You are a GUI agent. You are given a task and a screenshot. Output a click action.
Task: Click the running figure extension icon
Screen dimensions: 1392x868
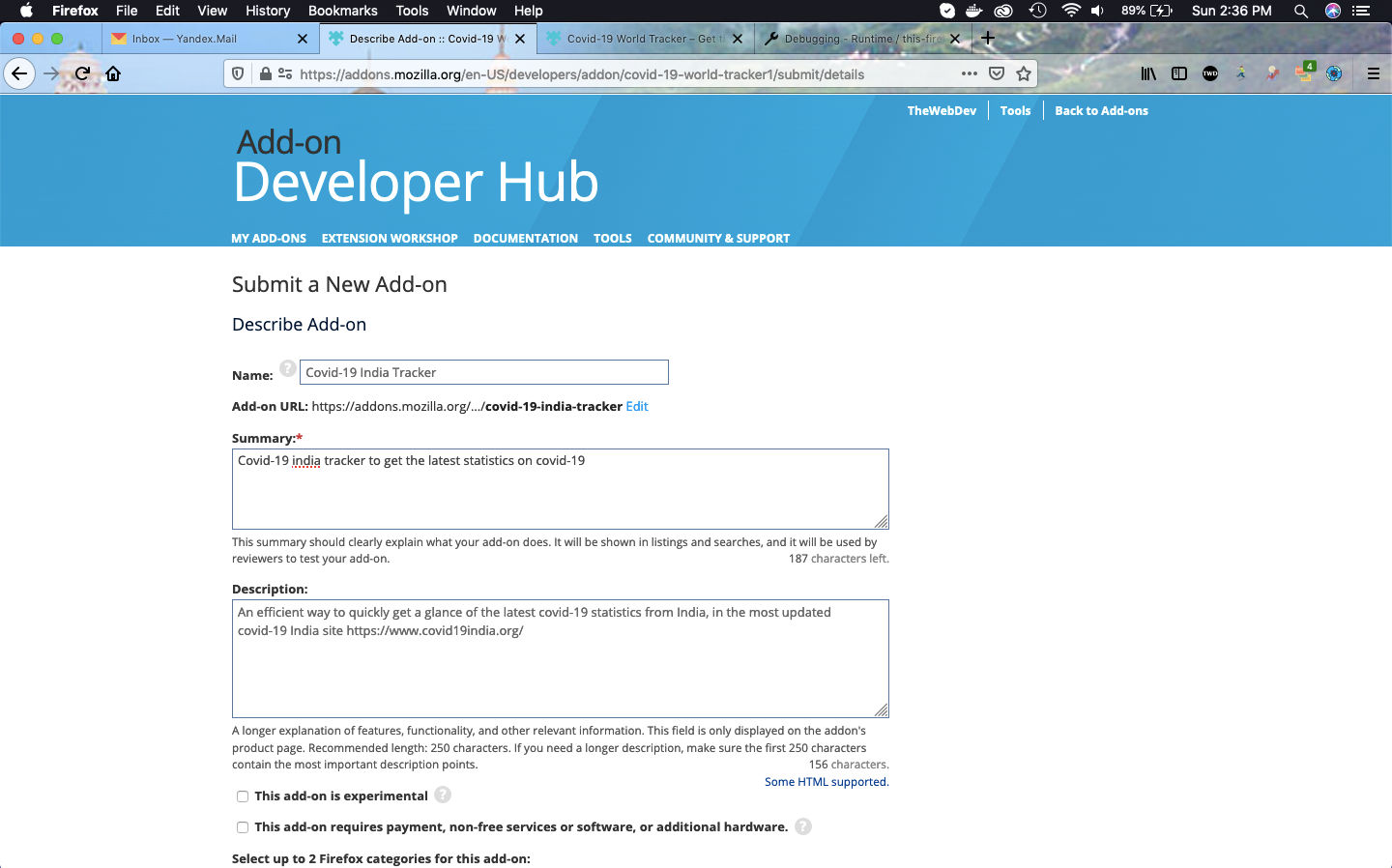[x=1241, y=73]
